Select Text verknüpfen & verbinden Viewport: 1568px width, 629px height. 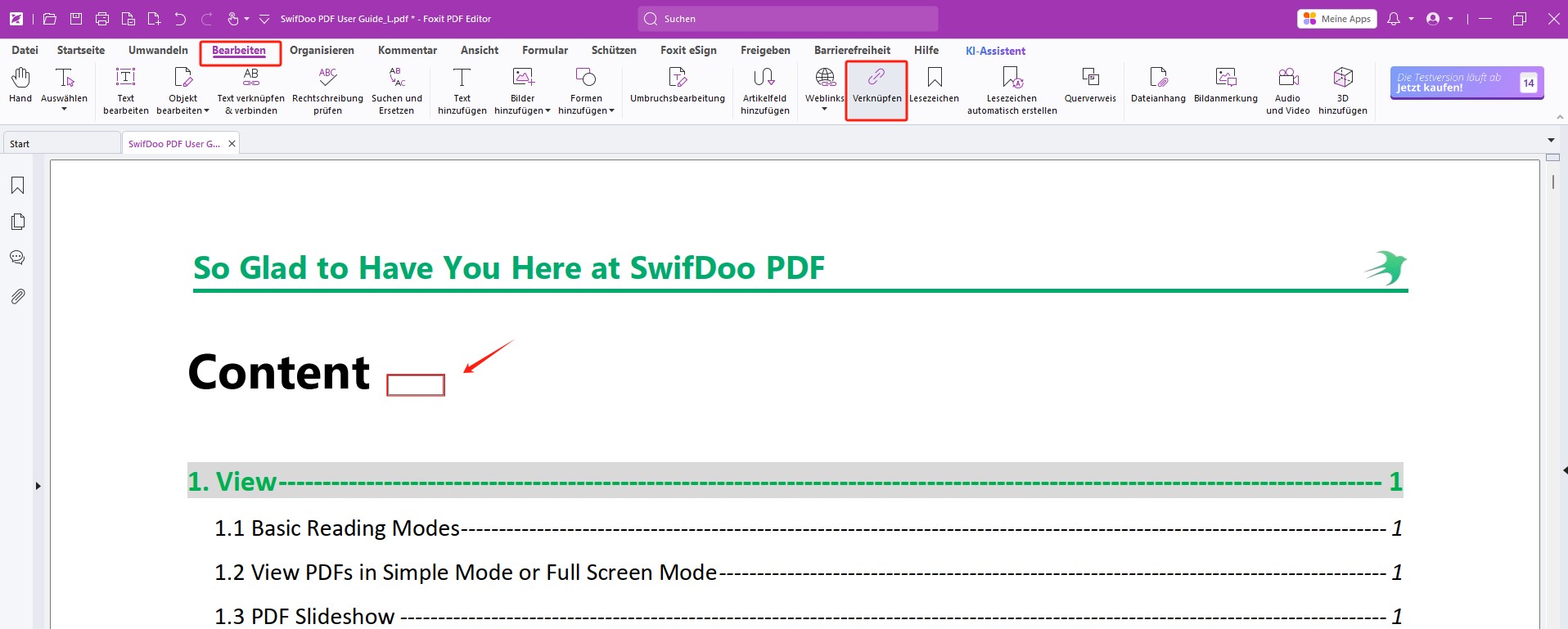251,91
